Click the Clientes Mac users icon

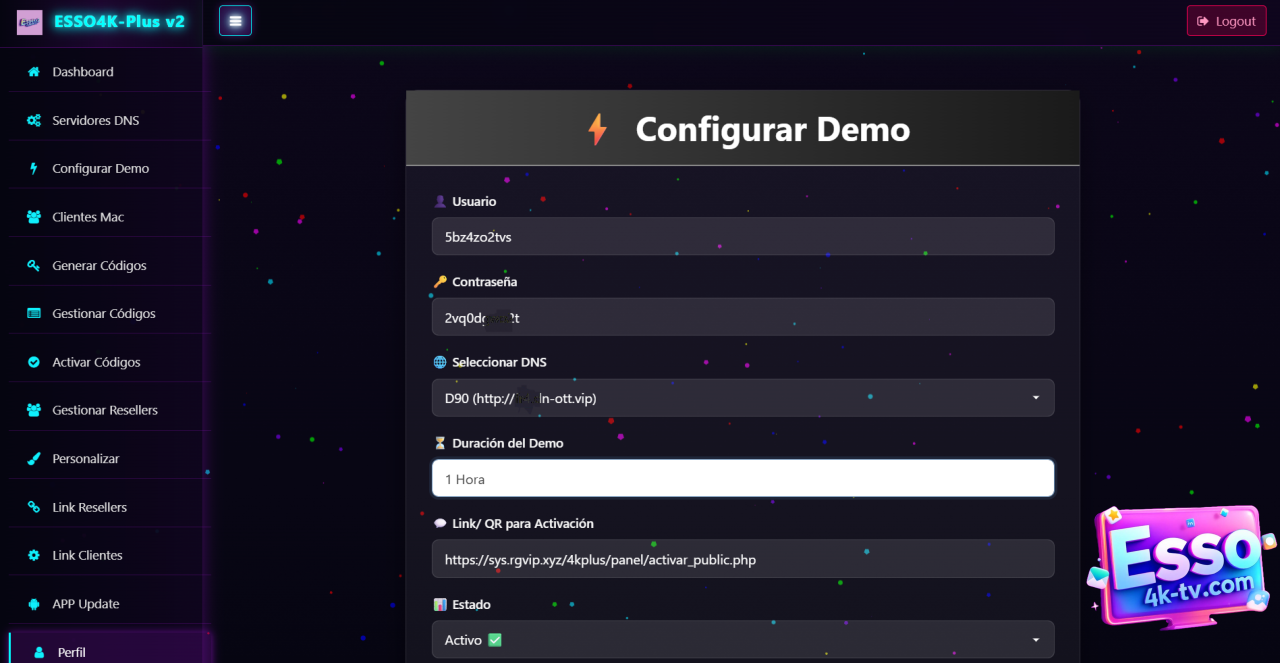point(34,217)
